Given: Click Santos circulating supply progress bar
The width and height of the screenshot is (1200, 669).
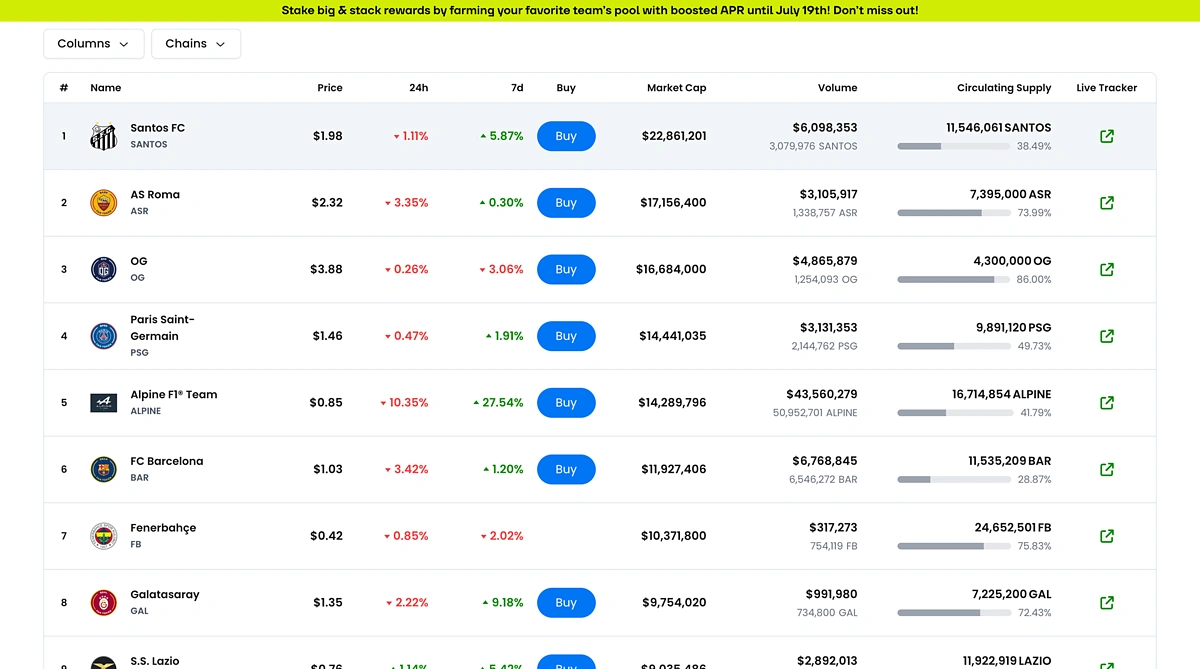Looking at the screenshot, I should (x=953, y=146).
